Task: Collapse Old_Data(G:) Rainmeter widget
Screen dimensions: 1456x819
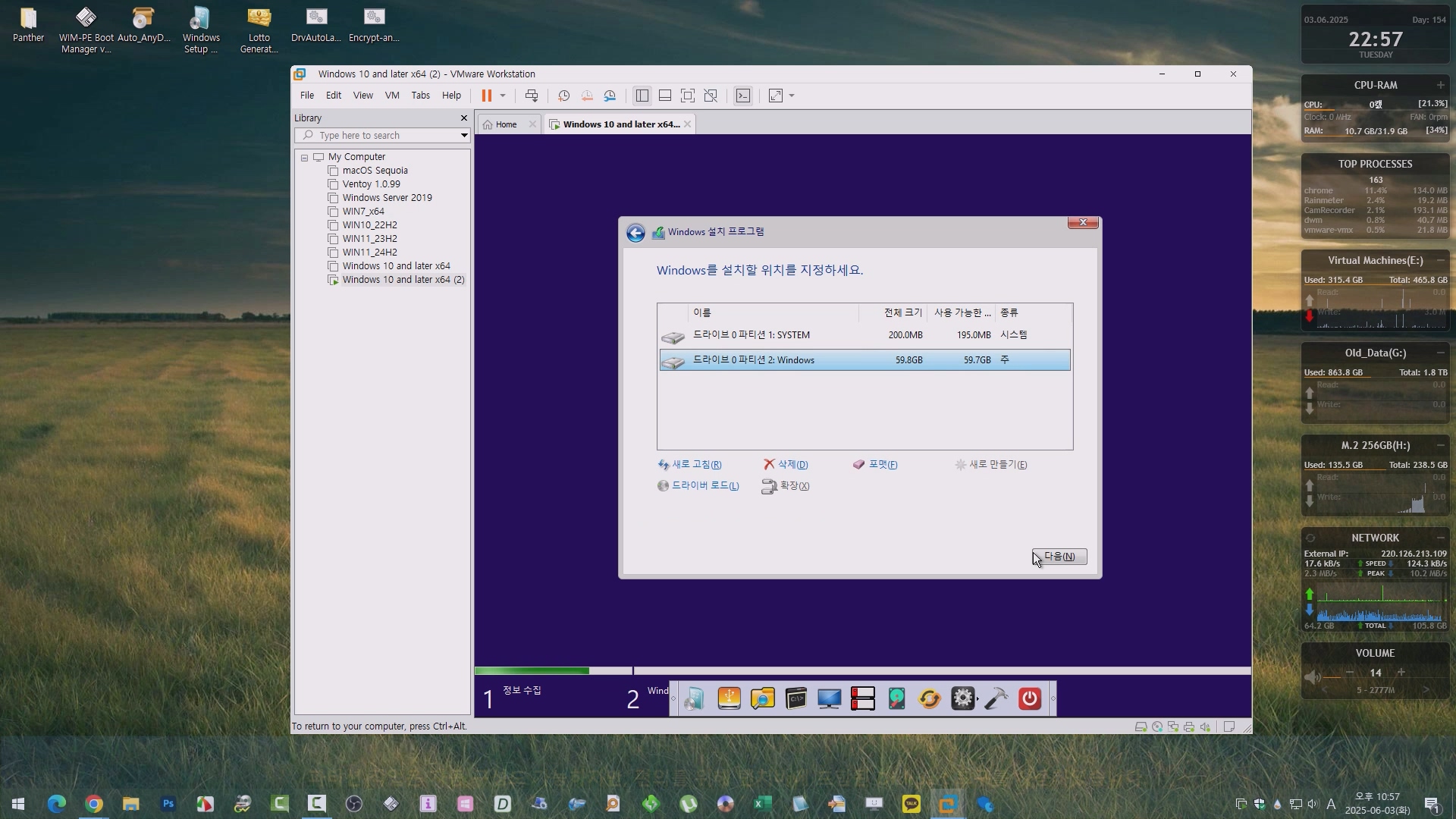Action: point(1441,353)
